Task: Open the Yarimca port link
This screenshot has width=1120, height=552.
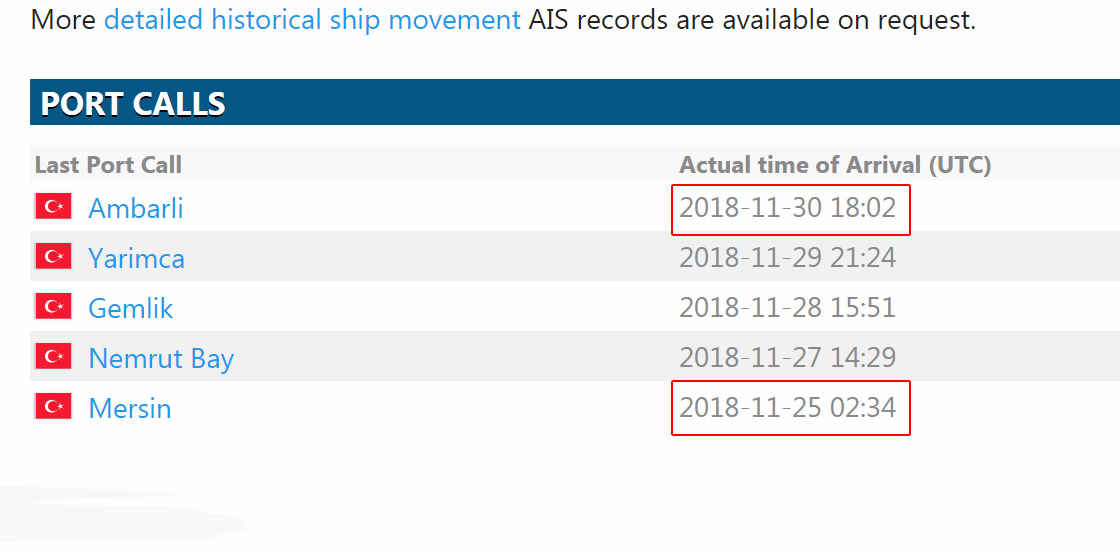Action: (136, 258)
